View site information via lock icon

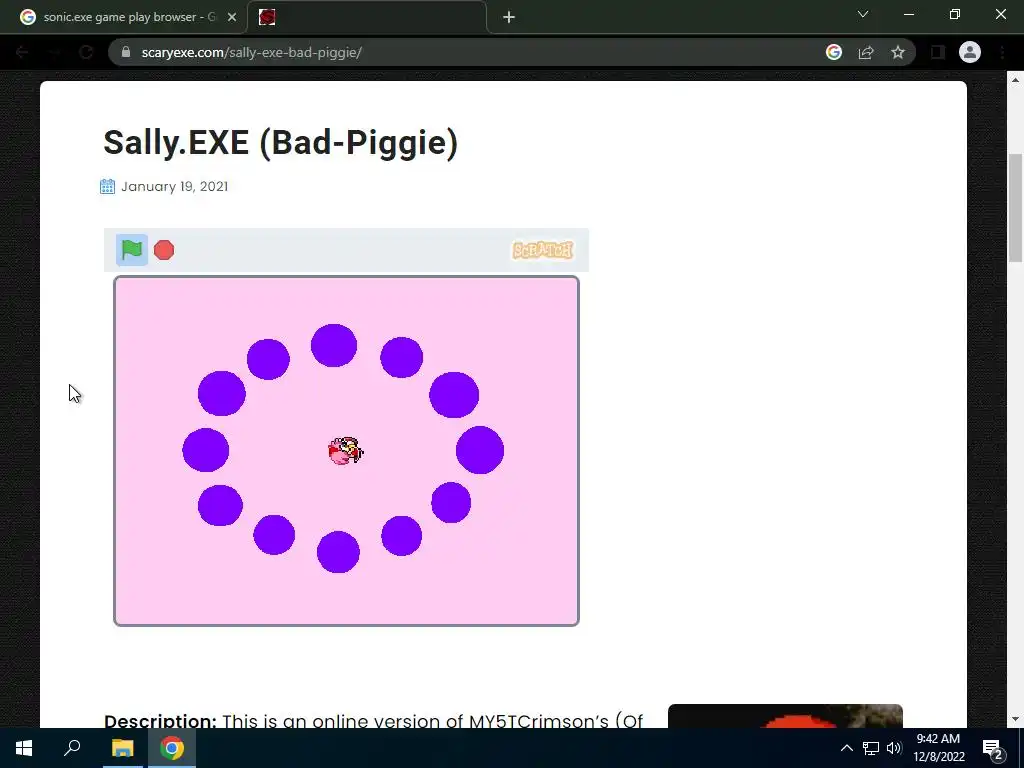(x=126, y=52)
